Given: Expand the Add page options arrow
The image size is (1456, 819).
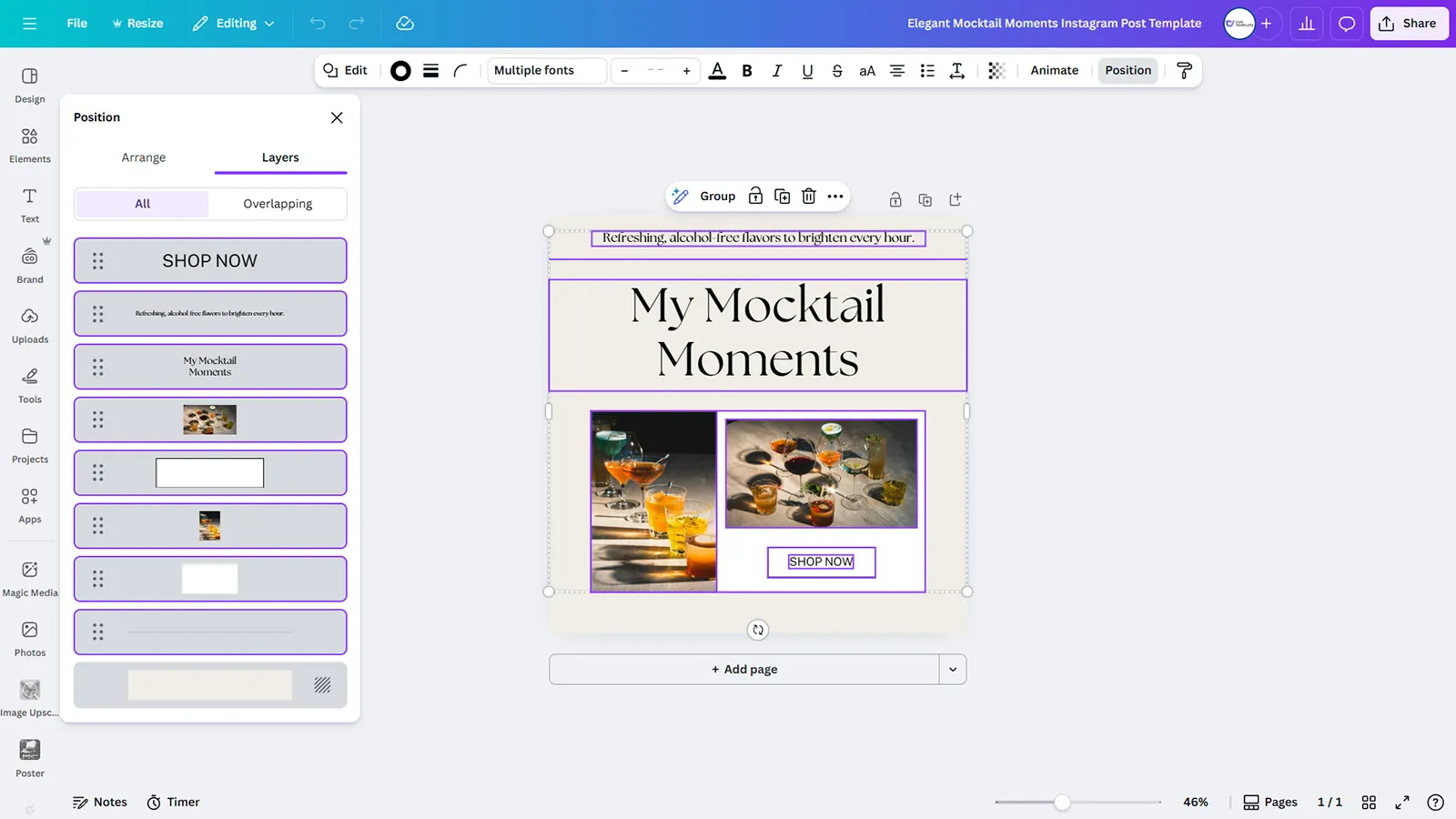Looking at the screenshot, I should point(953,670).
